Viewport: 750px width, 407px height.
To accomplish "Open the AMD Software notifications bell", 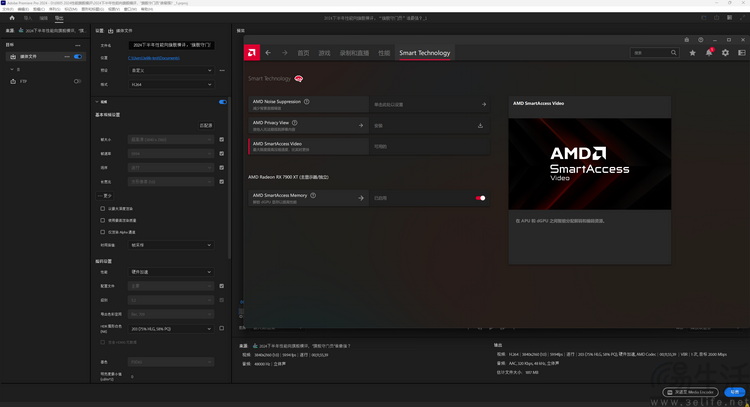I will click(x=709, y=53).
